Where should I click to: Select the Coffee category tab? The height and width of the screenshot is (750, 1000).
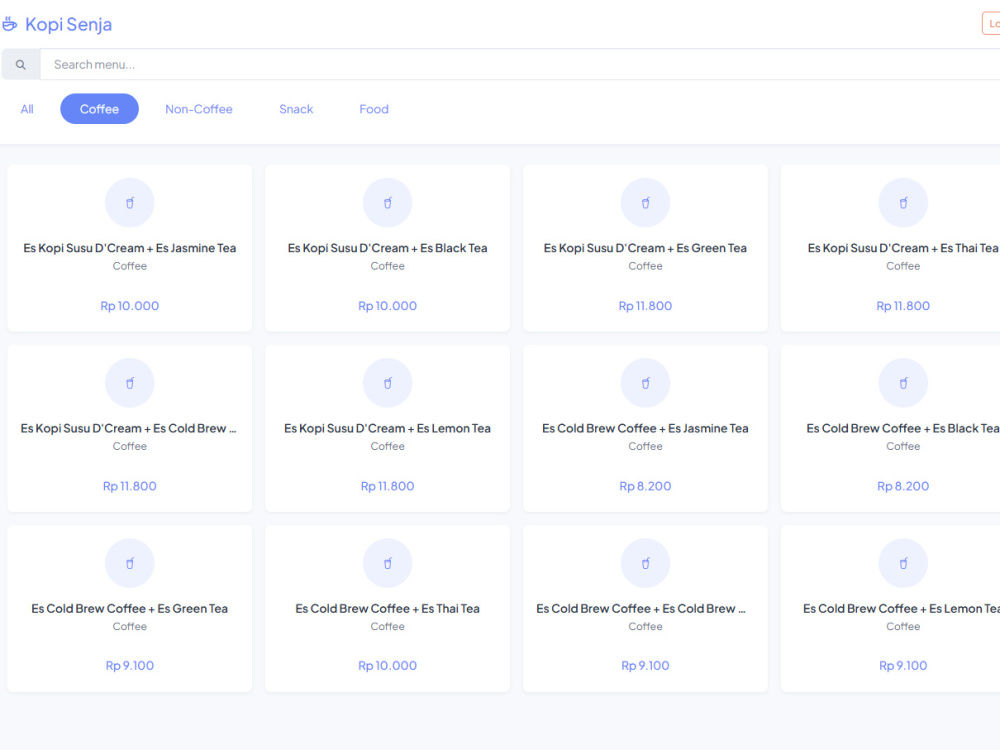(x=99, y=109)
